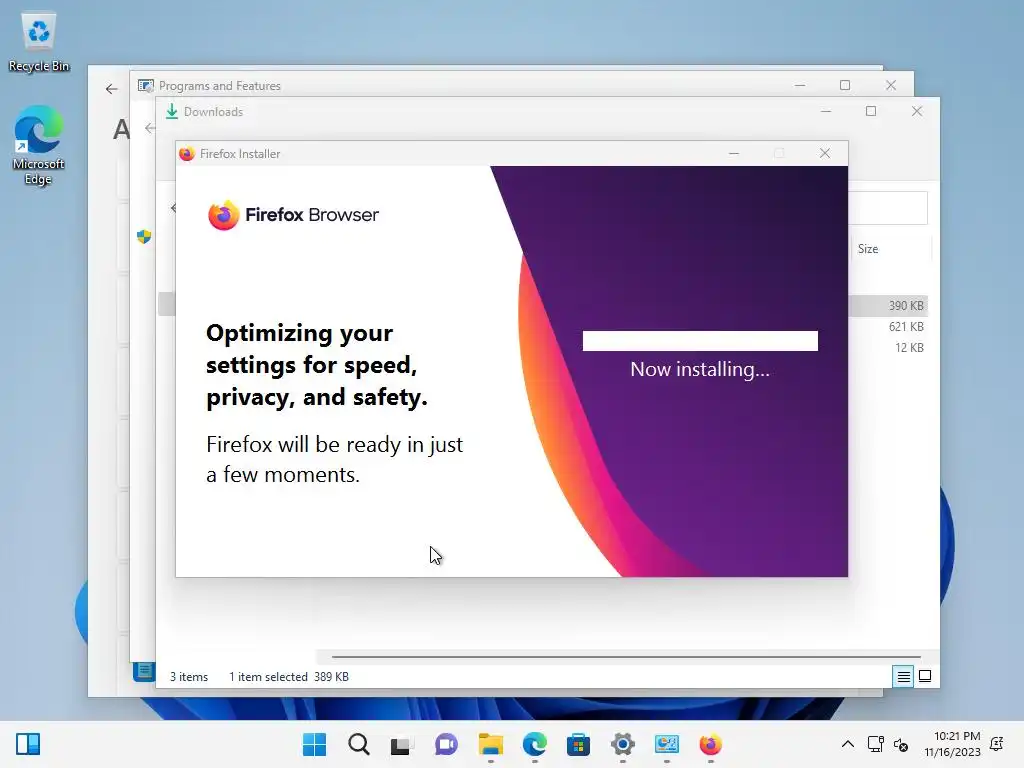The image size is (1024, 768).
Task: Click the '3 items' status bar text
Action: [x=189, y=677]
